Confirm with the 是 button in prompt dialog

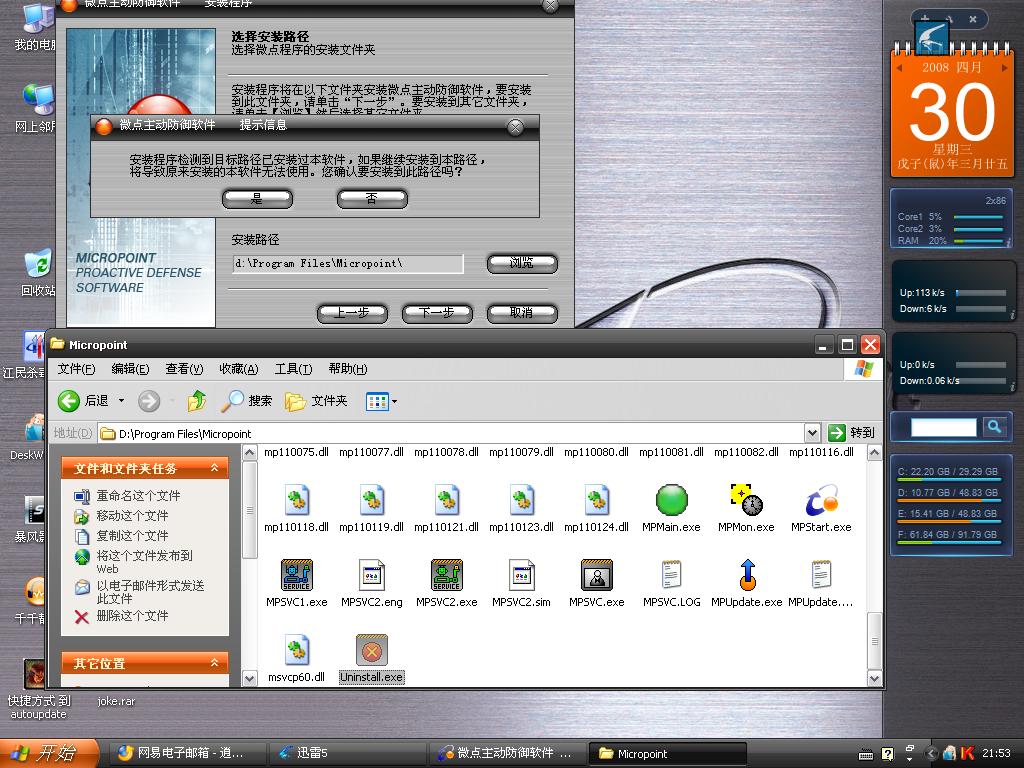[x=257, y=199]
